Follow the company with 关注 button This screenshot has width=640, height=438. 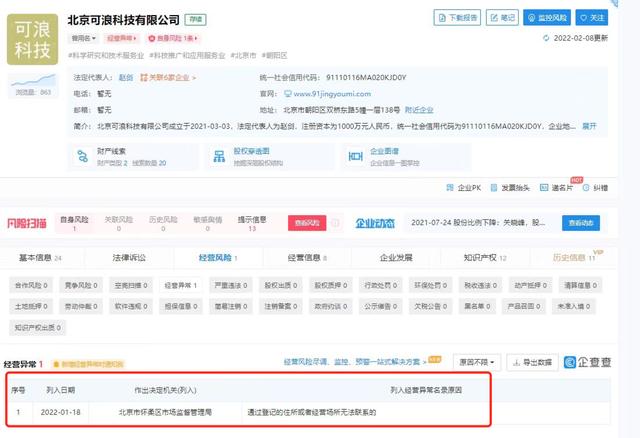[x=592, y=18]
